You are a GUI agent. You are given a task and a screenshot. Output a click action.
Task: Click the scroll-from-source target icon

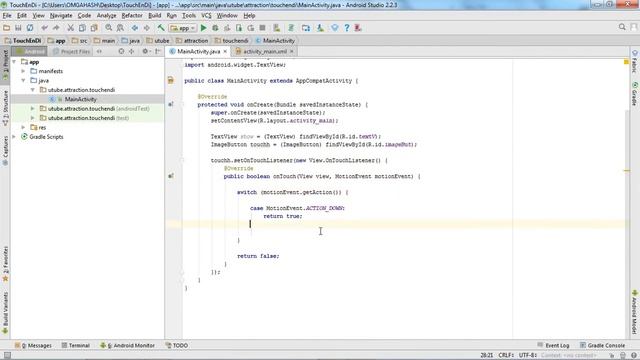(x=121, y=51)
